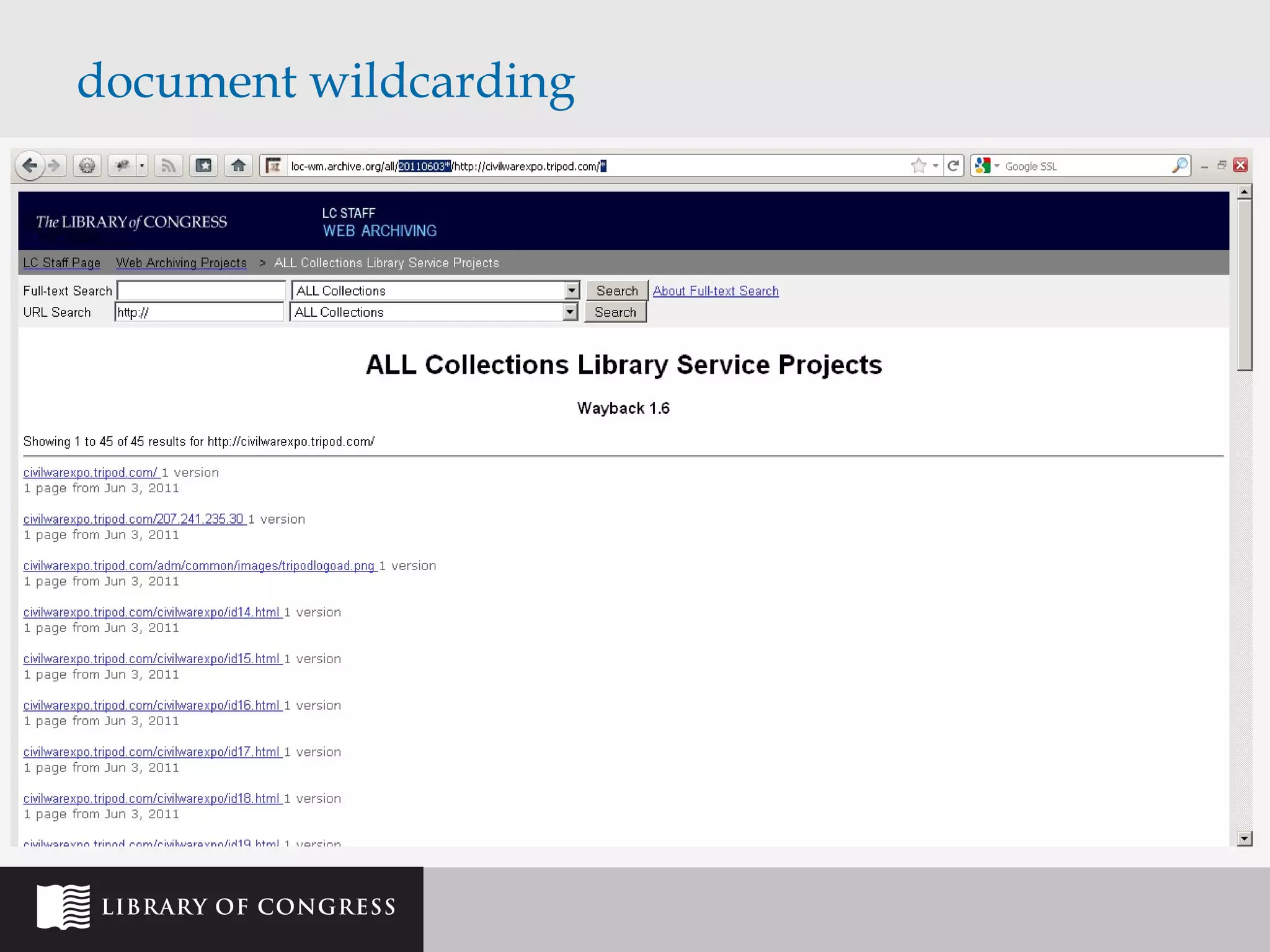Click the URL Search http:// field
This screenshot has height=952, width=1270.
tap(199, 312)
